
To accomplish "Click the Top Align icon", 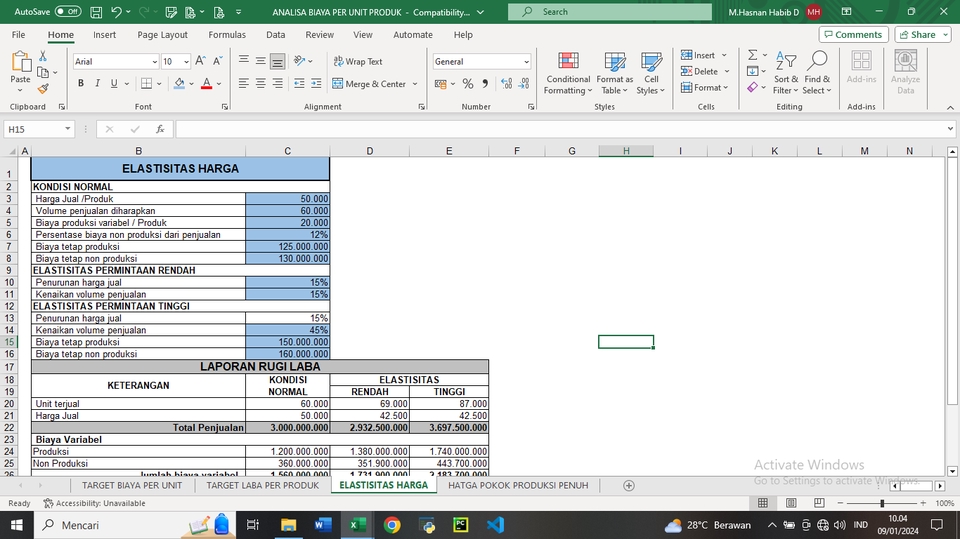I will point(244,61).
